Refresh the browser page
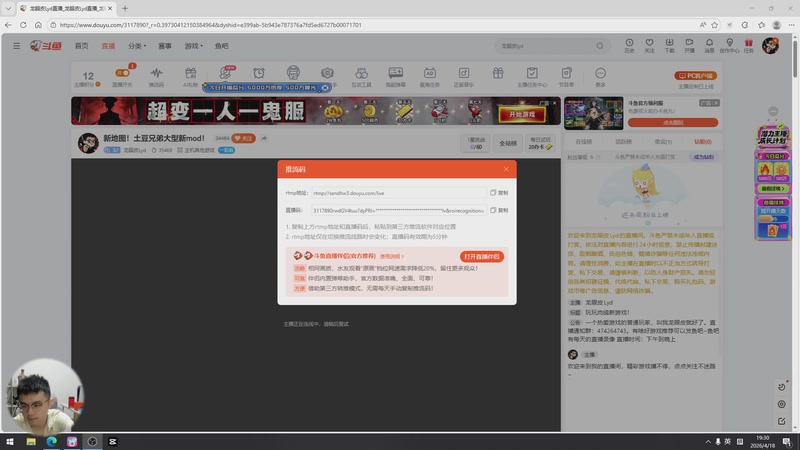Viewport: 800px width, 450px height. [23, 24]
